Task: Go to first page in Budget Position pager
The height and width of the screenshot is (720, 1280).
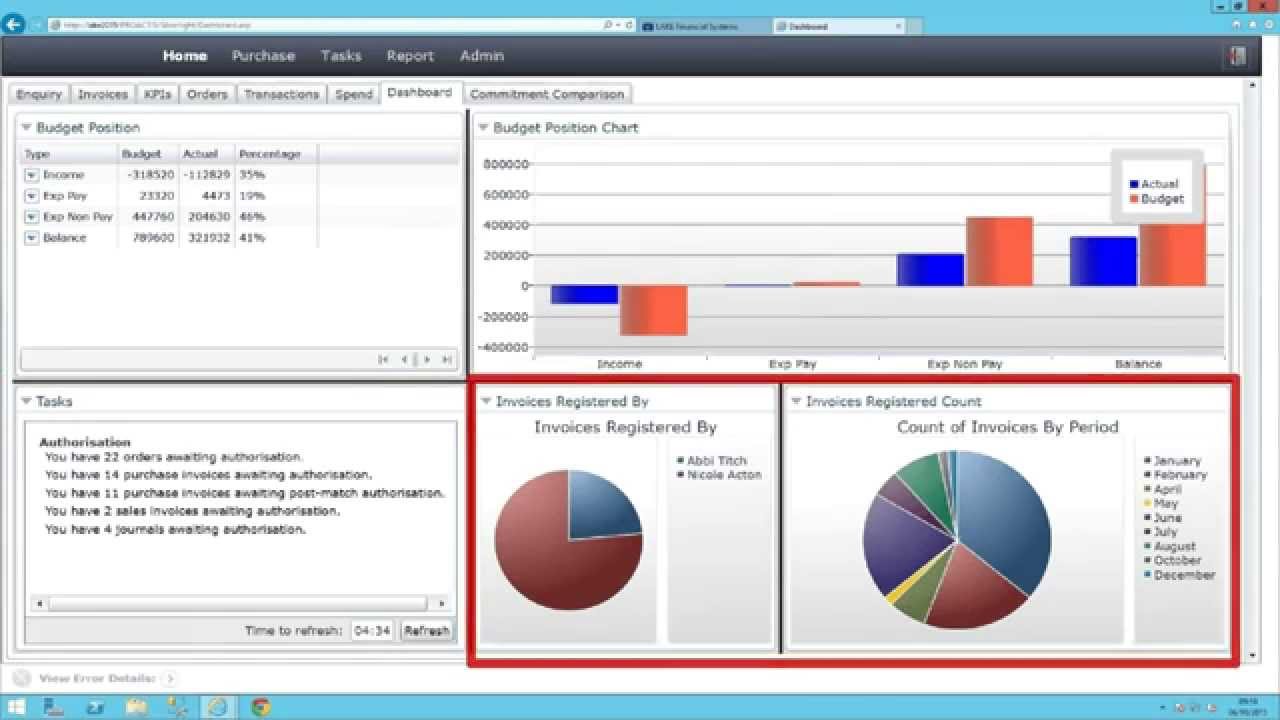Action: point(383,360)
